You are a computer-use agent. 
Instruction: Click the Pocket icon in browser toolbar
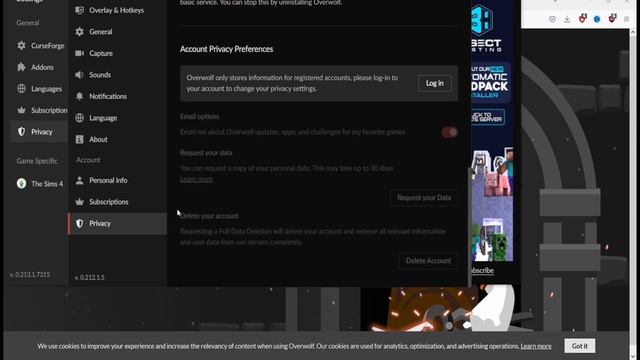point(552,19)
